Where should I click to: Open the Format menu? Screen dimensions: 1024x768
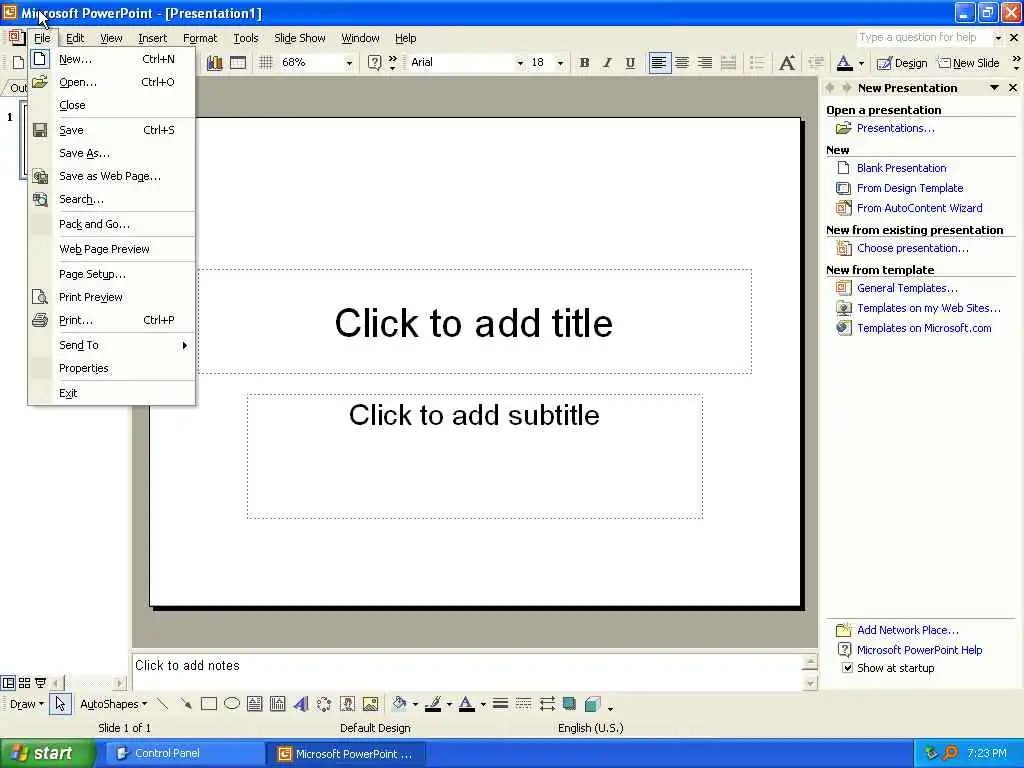[x=200, y=38]
